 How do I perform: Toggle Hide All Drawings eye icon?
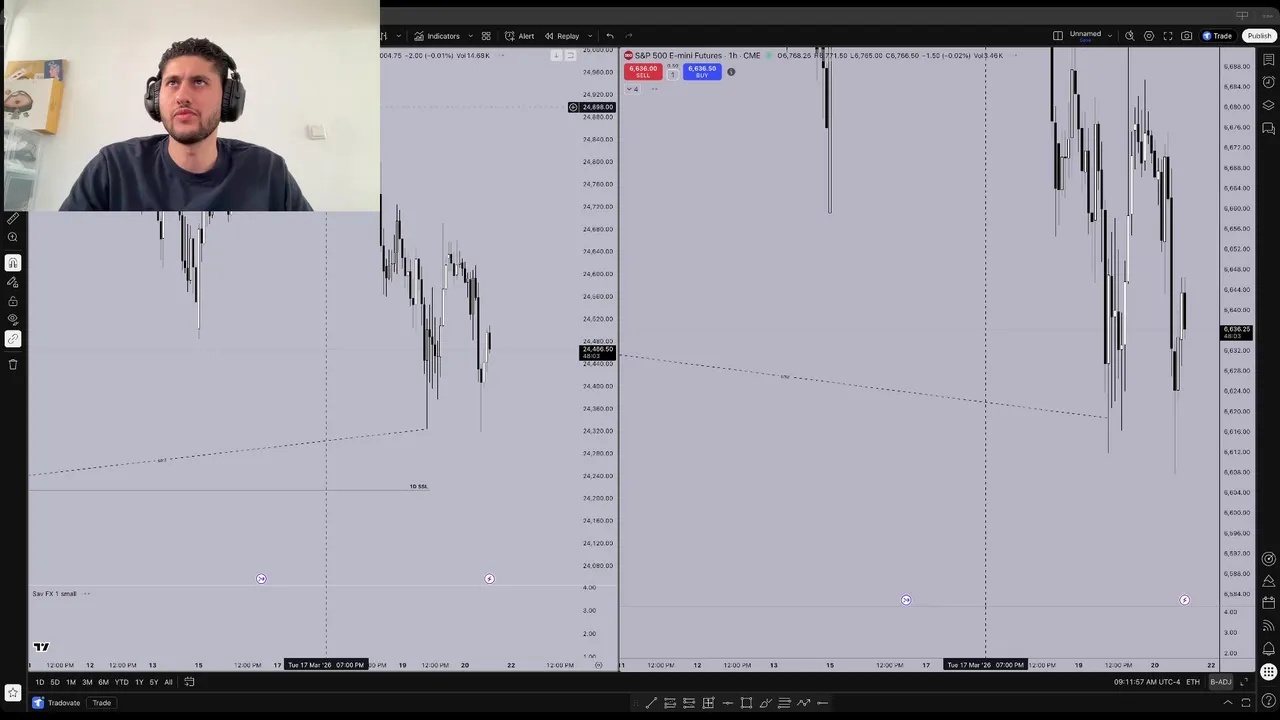13,320
